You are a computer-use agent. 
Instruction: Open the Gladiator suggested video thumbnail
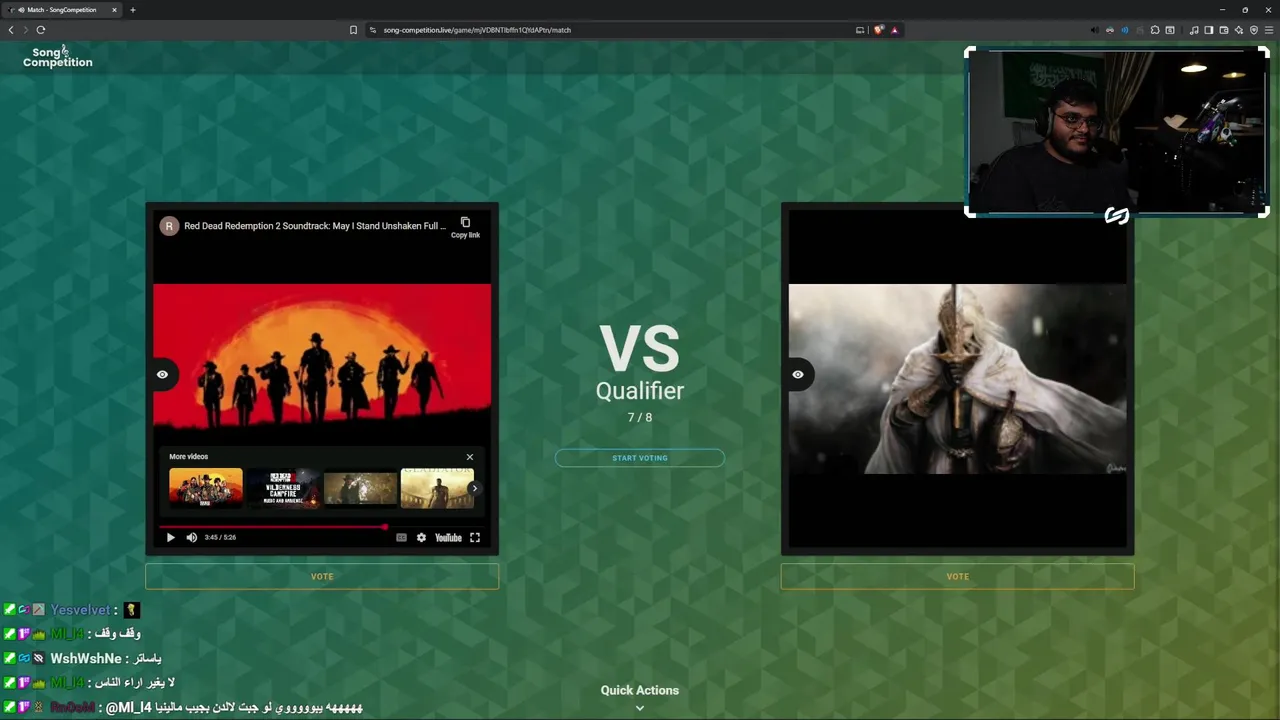(437, 488)
